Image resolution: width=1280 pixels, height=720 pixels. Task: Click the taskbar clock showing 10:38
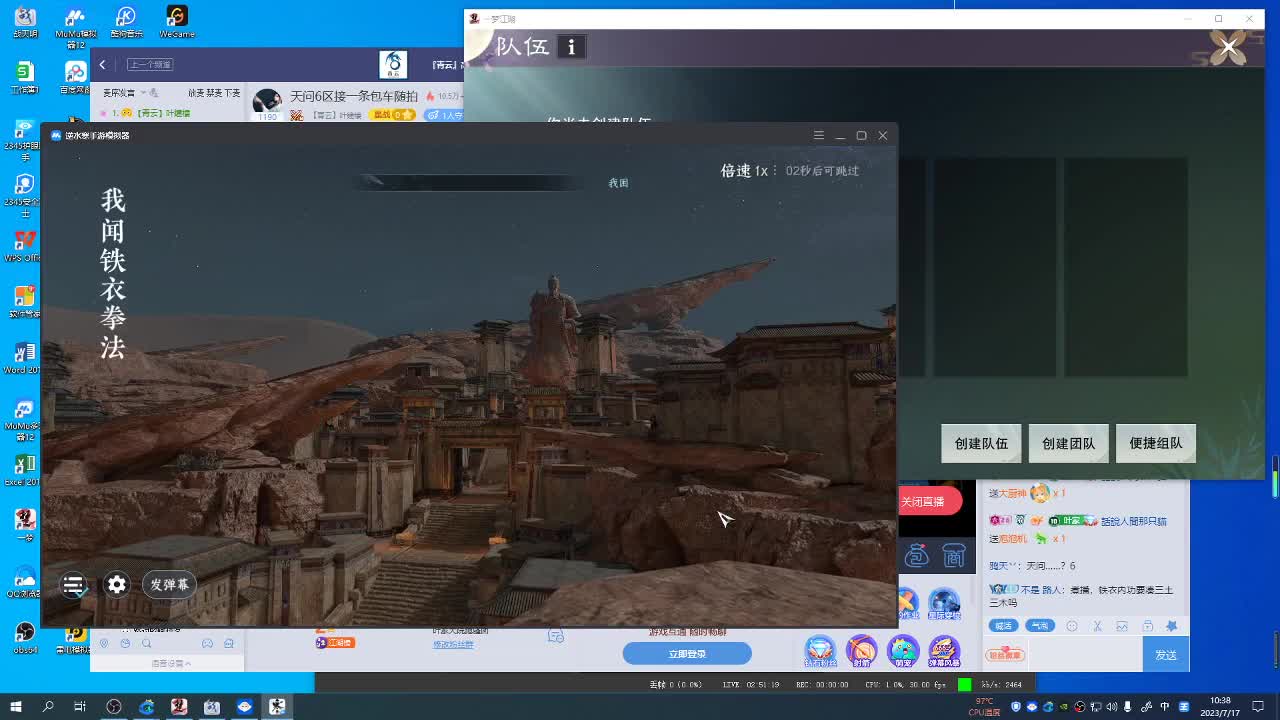click(1221, 706)
